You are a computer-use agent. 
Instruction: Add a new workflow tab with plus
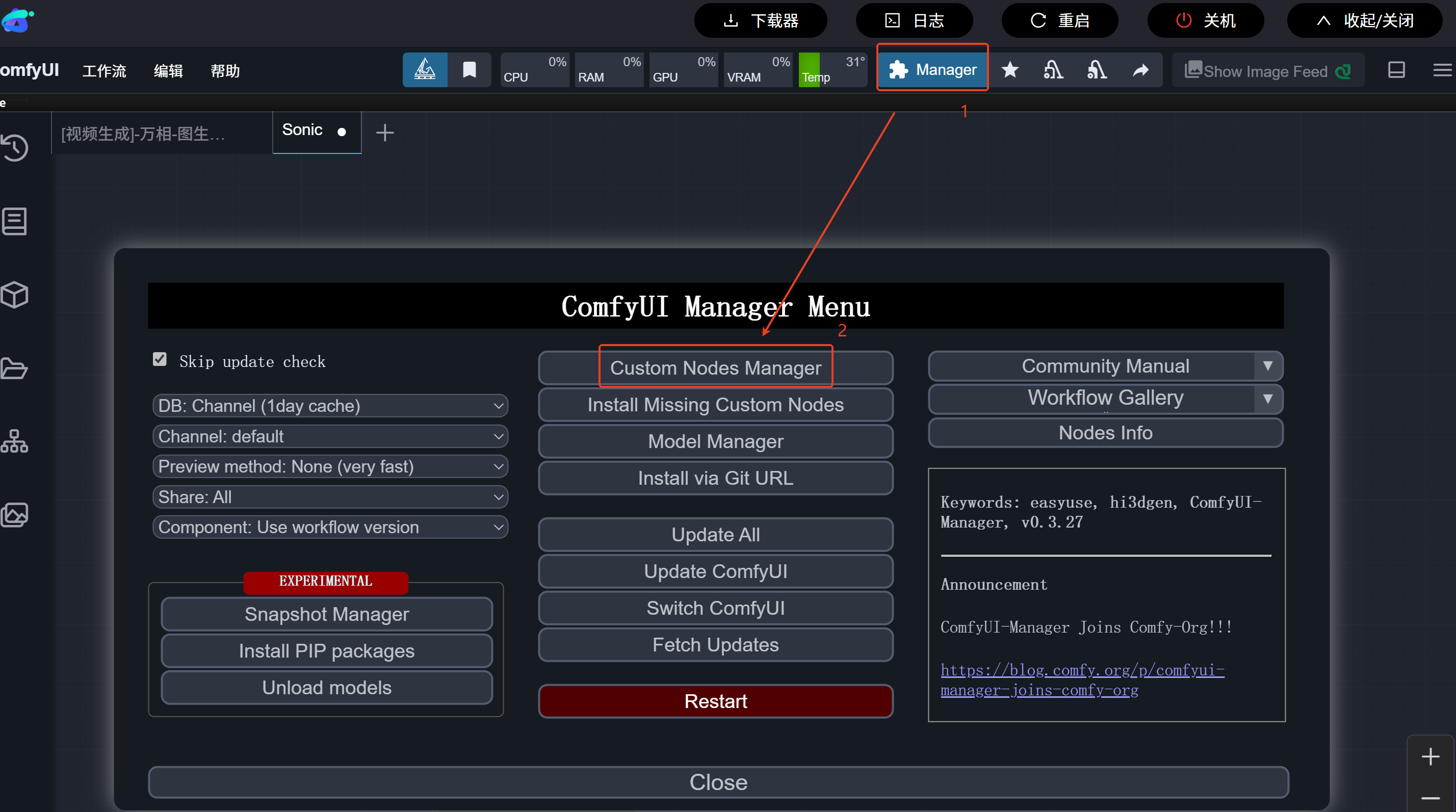pyautogui.click(x=384, y=133)
